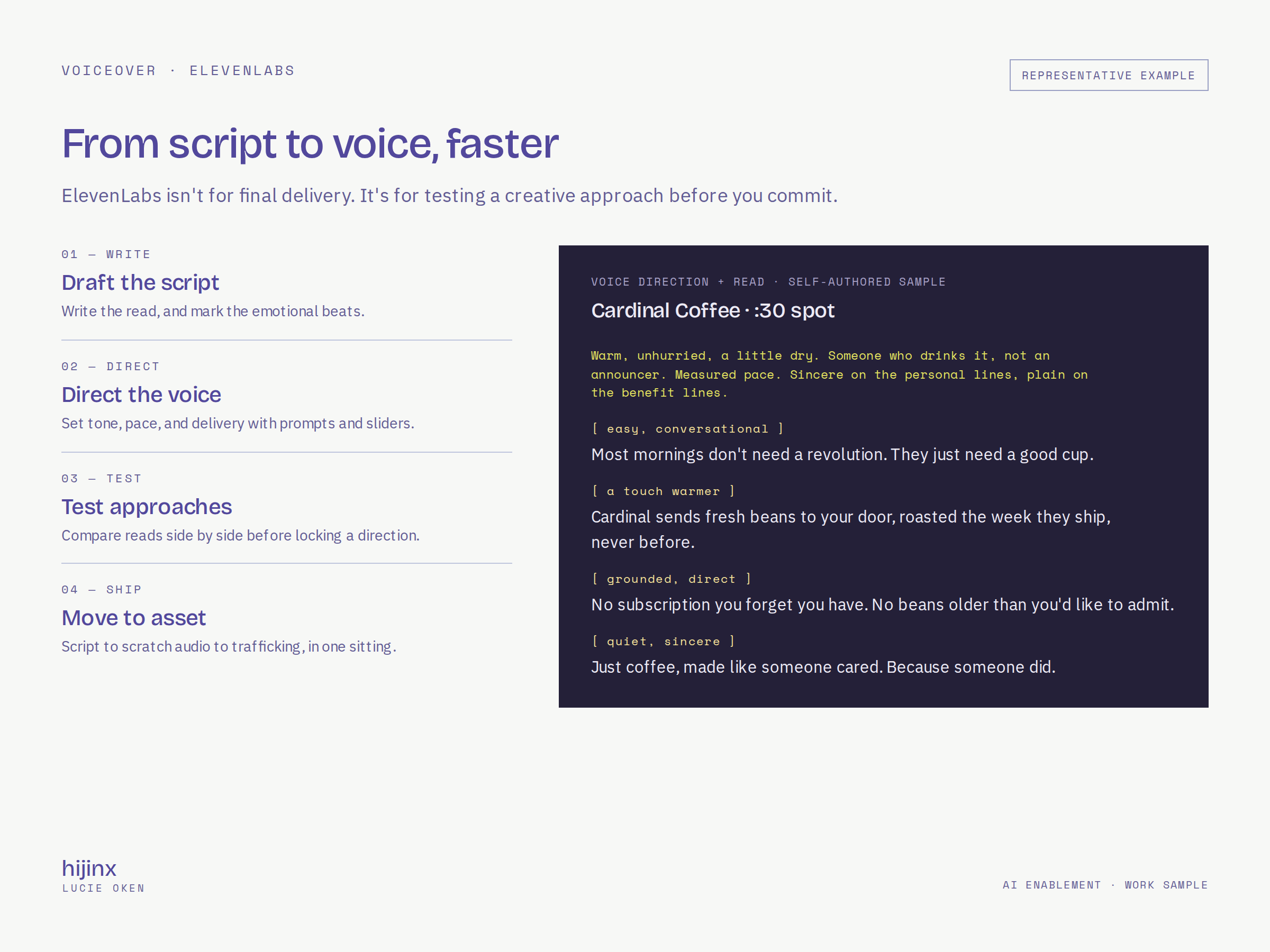The width and height of the screenshot is (1270, 952).
Task: Click the '[ quiet, sincere ]' tag
Action: point(663,642)
